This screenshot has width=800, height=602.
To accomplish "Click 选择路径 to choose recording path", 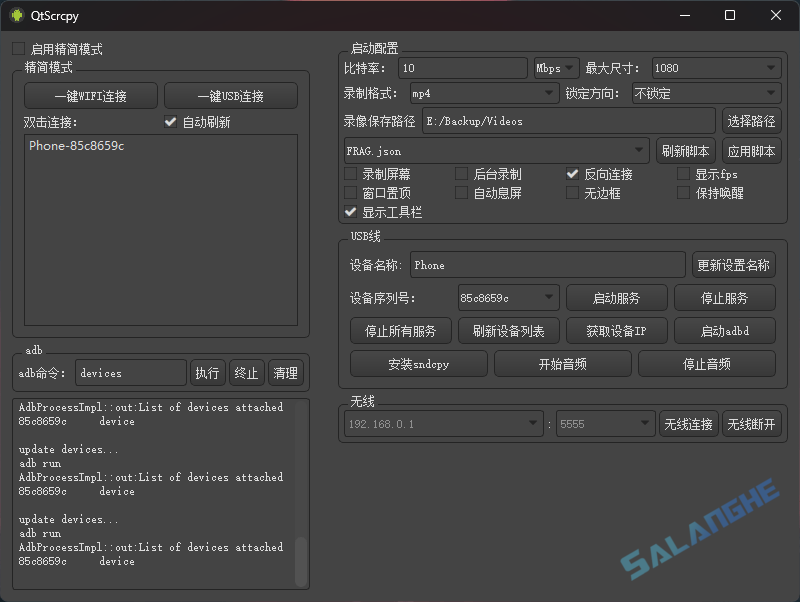I will tap(753, 120).
